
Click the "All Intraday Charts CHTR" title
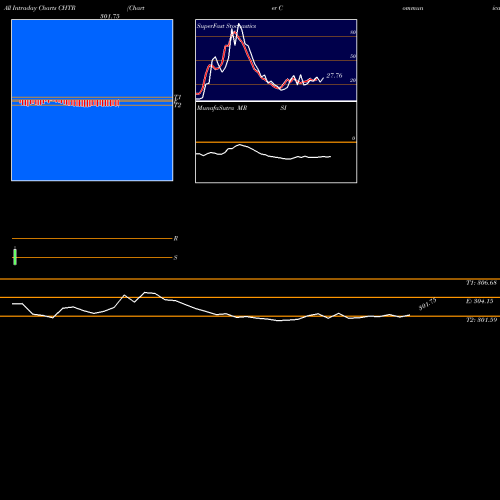point(40,8)
